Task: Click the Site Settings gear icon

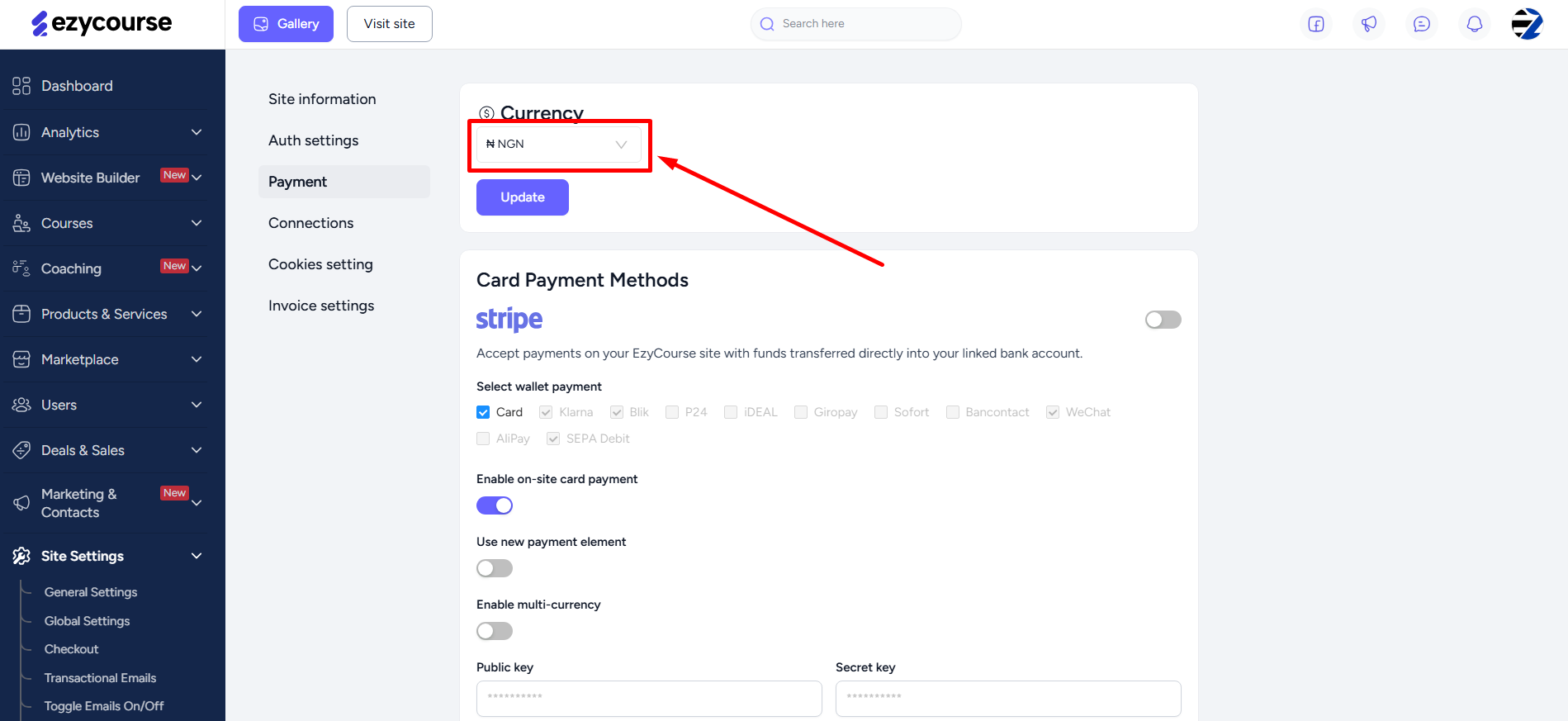Action: tap(21, 556)
